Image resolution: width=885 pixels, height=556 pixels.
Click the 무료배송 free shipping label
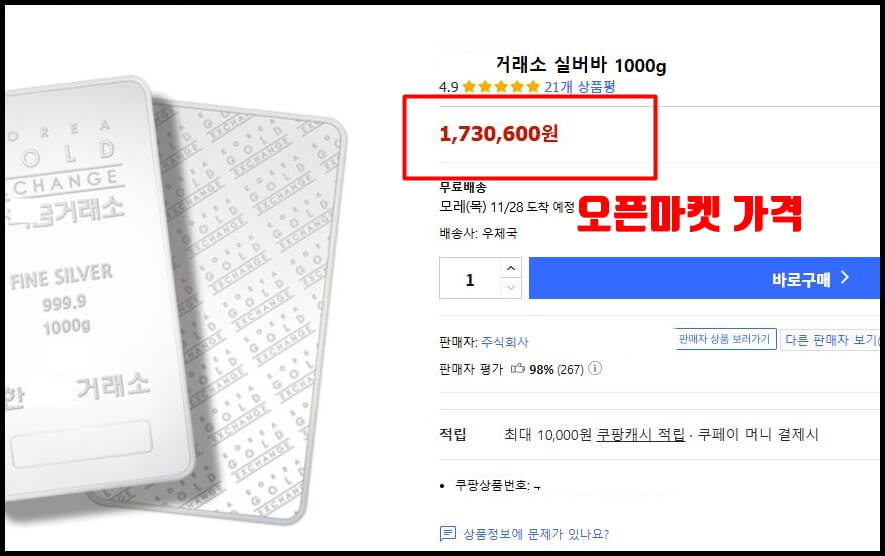(x=463, y=187)
